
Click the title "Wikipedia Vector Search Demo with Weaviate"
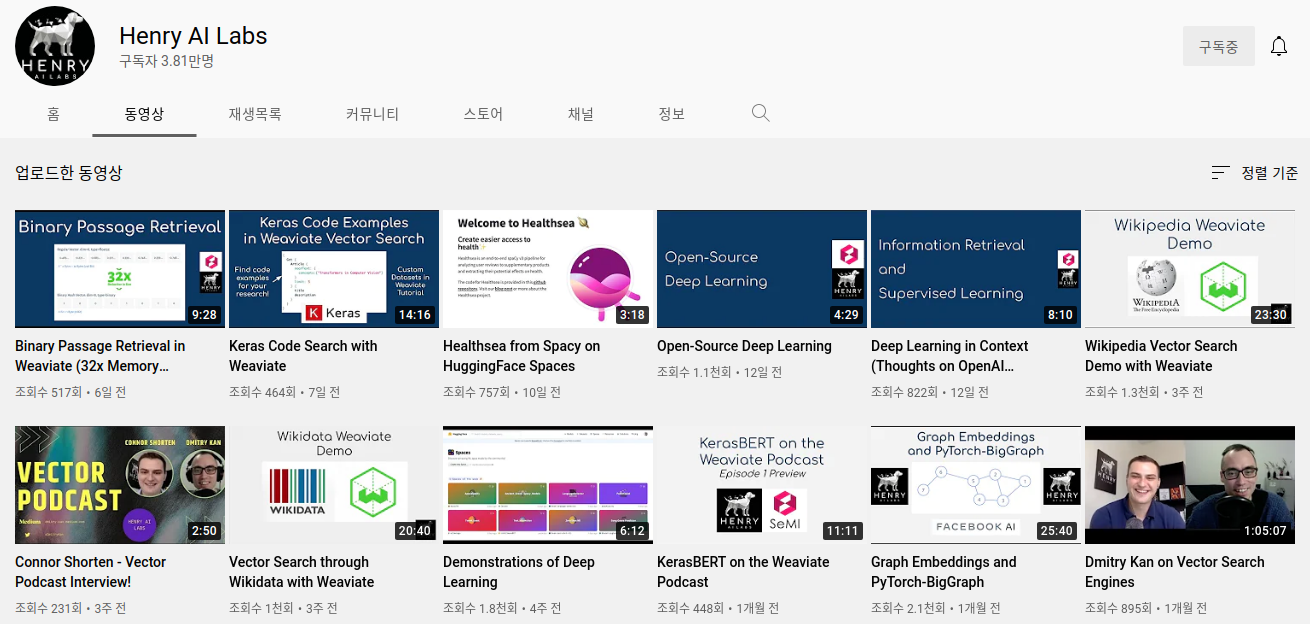pyautogui.click(x=1161, y=356)
